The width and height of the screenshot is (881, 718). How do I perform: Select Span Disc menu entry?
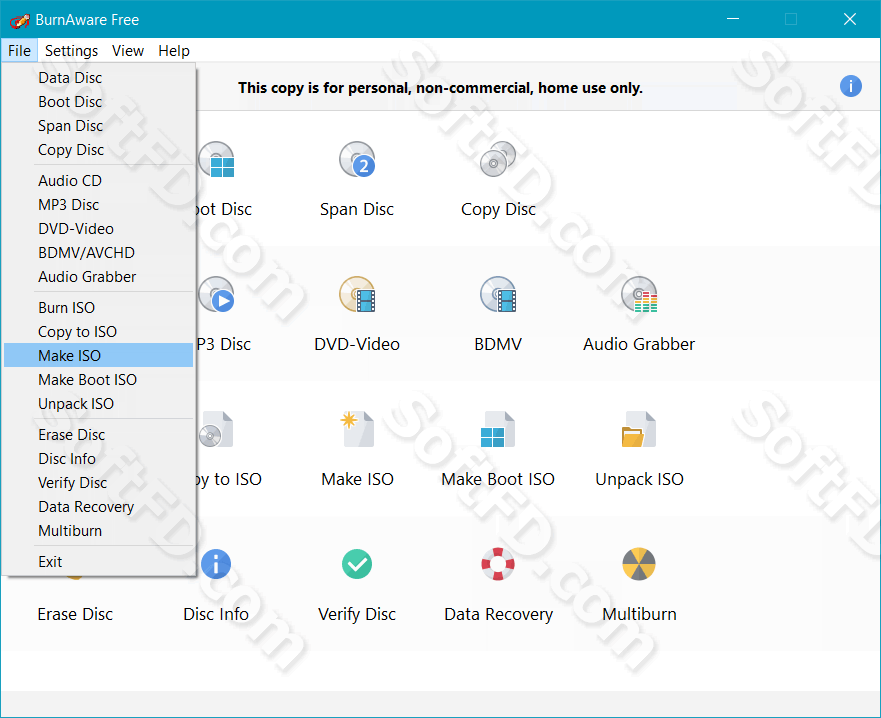98,126
